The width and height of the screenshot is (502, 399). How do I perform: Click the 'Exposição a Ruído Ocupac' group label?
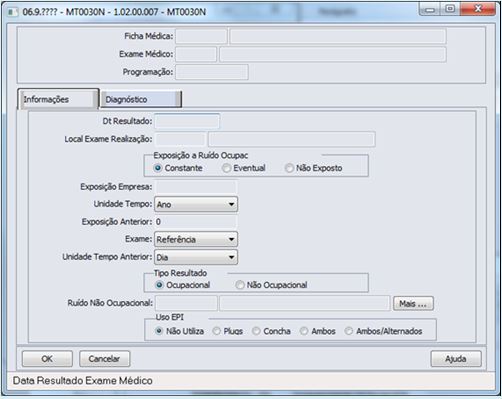click(x=201, y=155)
